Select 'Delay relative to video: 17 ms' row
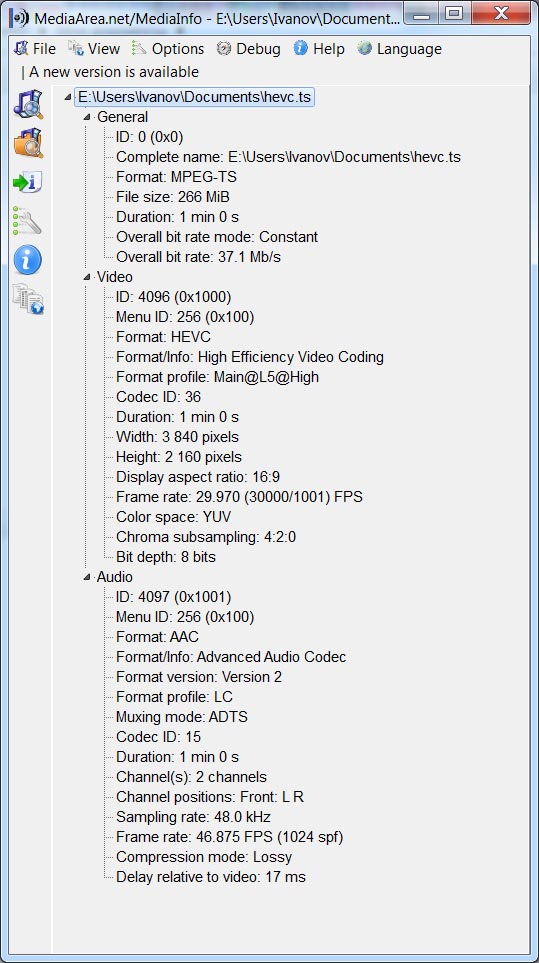539x963 pixels. click(211, 876)
